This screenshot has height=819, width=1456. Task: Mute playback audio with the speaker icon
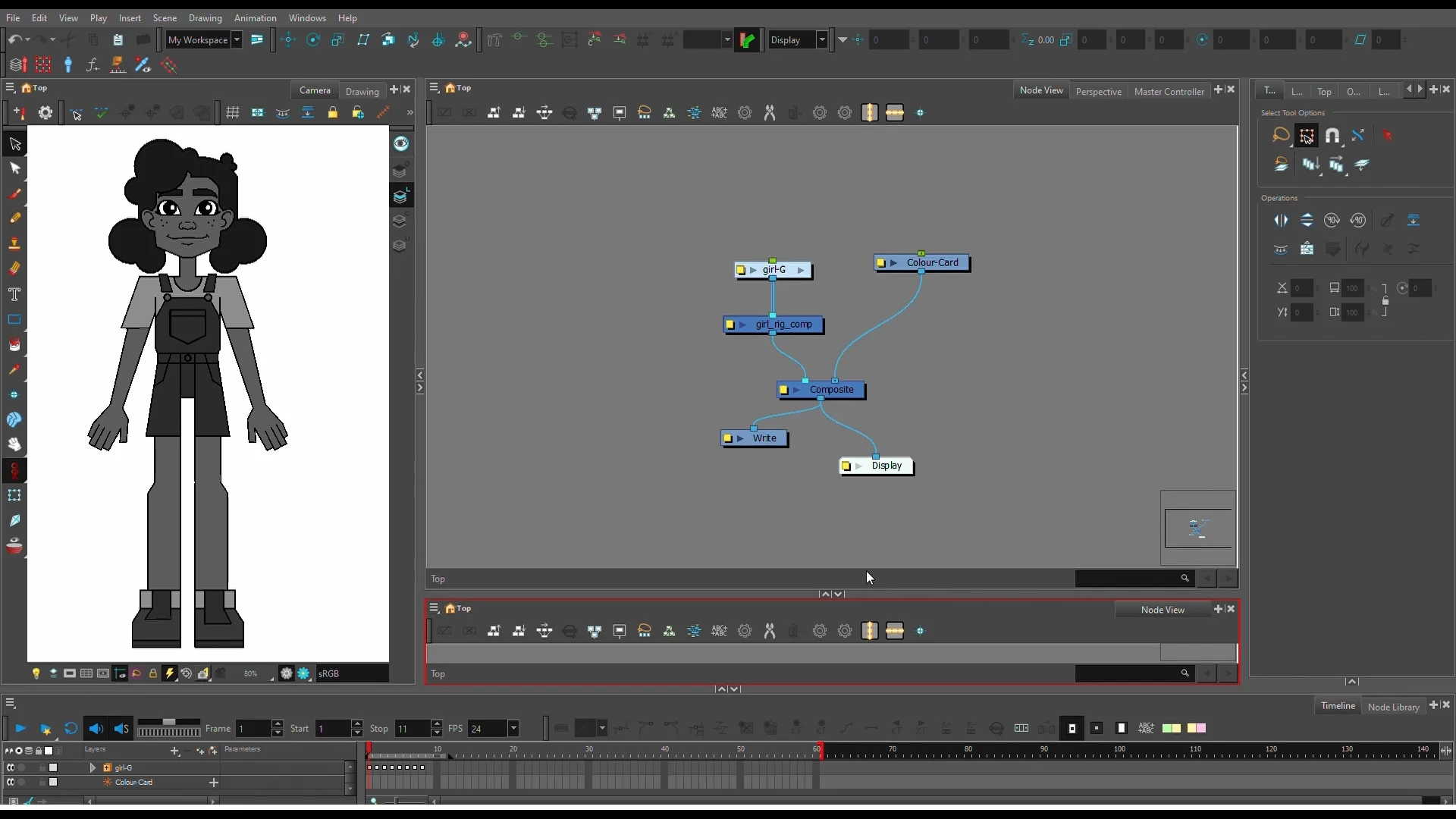(x=96, y=728)
